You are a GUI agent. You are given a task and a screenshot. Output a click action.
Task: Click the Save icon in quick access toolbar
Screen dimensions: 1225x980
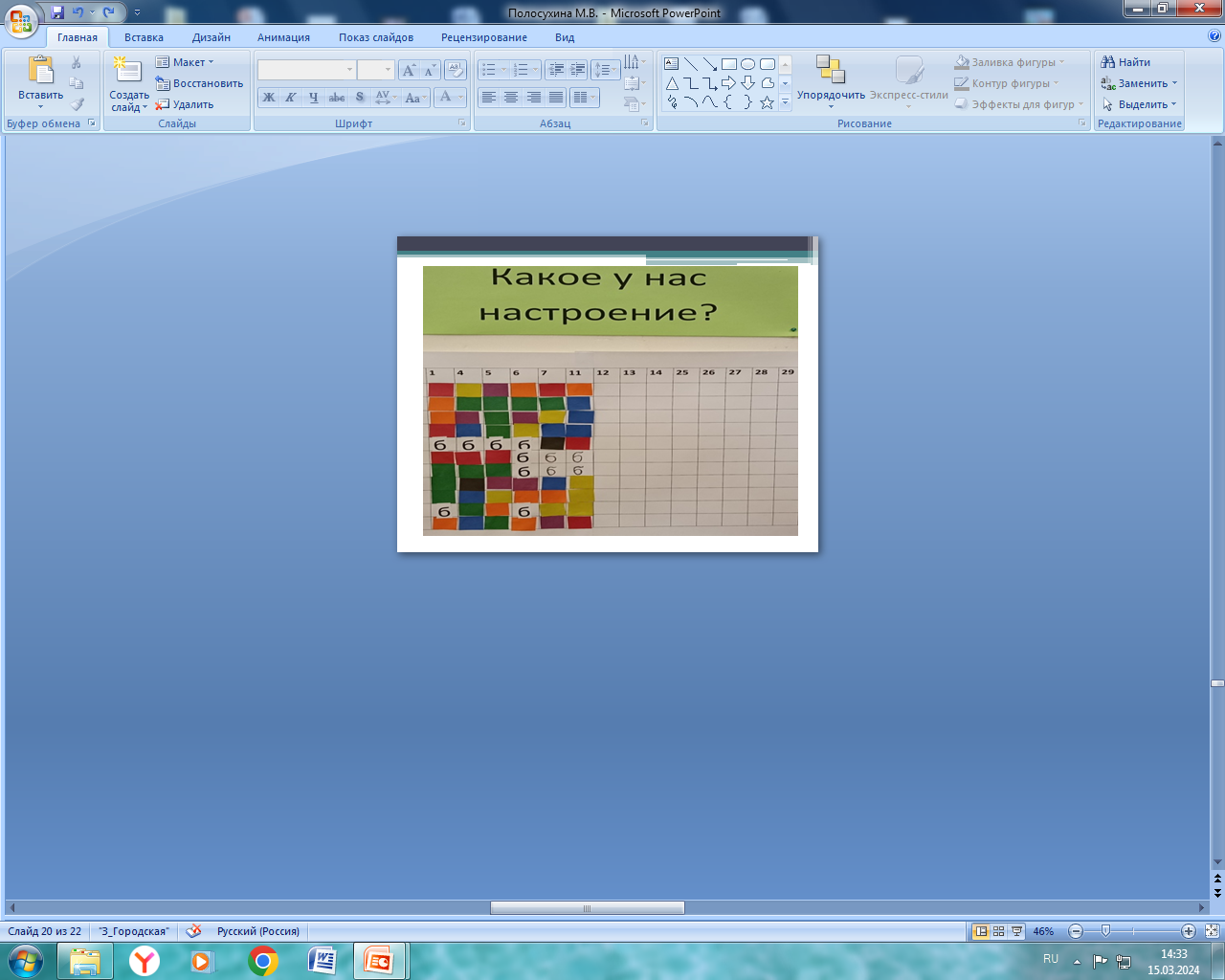click(57, 12)
